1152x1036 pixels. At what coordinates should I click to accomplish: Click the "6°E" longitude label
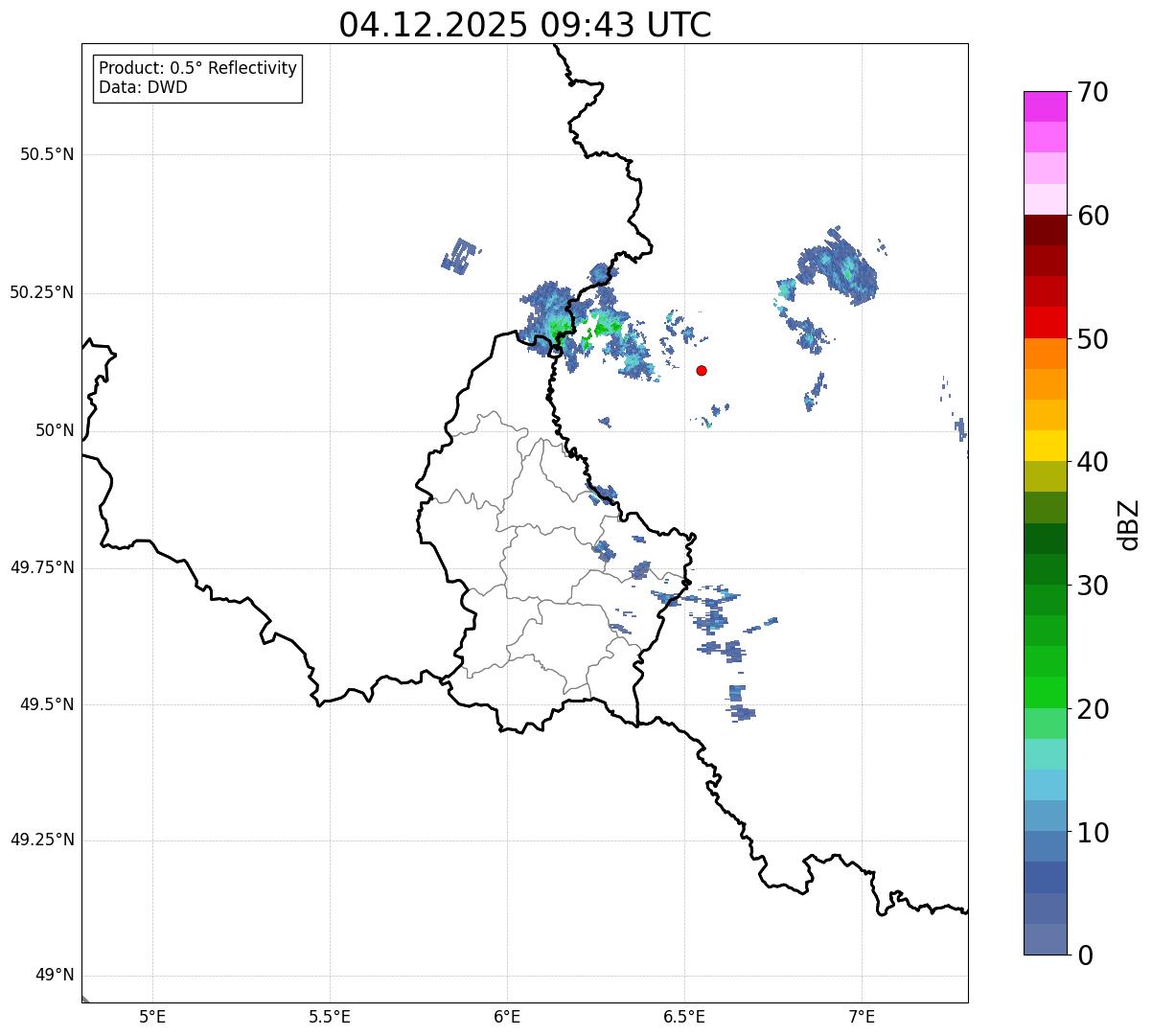tap(507, 1017)
